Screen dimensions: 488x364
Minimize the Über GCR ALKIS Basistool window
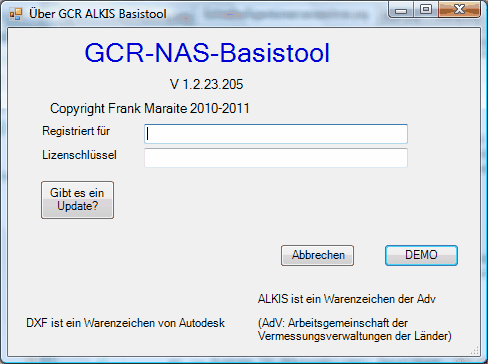point(401,10)
